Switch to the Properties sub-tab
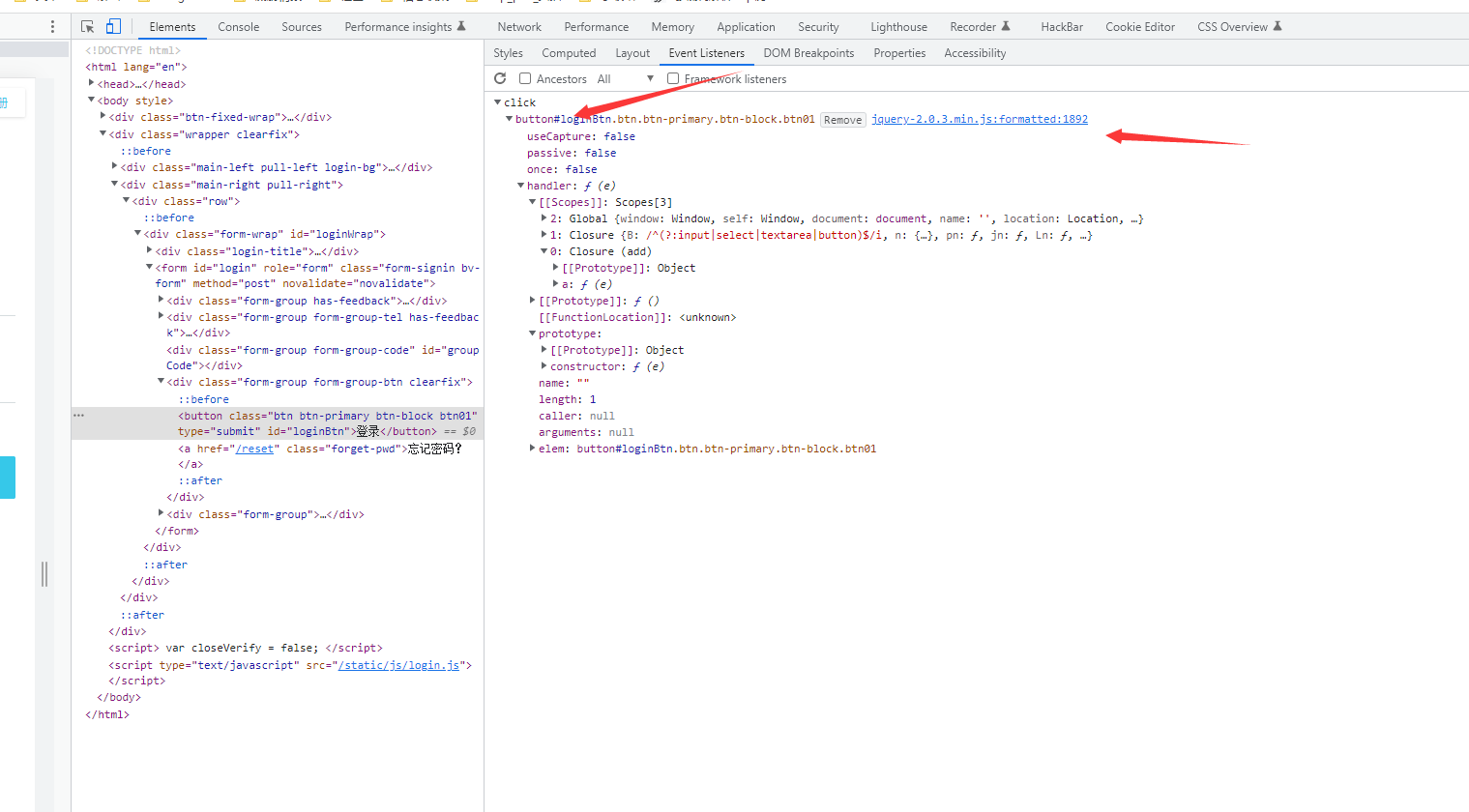1469x812 pixels. point(899,53)
